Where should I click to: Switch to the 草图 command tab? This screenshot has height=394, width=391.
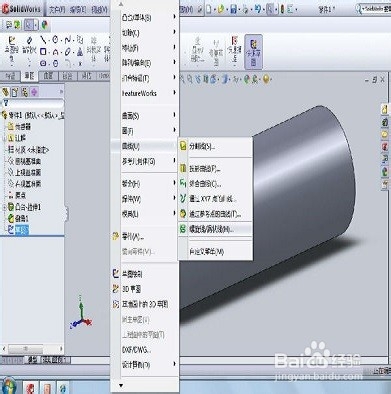29,76
